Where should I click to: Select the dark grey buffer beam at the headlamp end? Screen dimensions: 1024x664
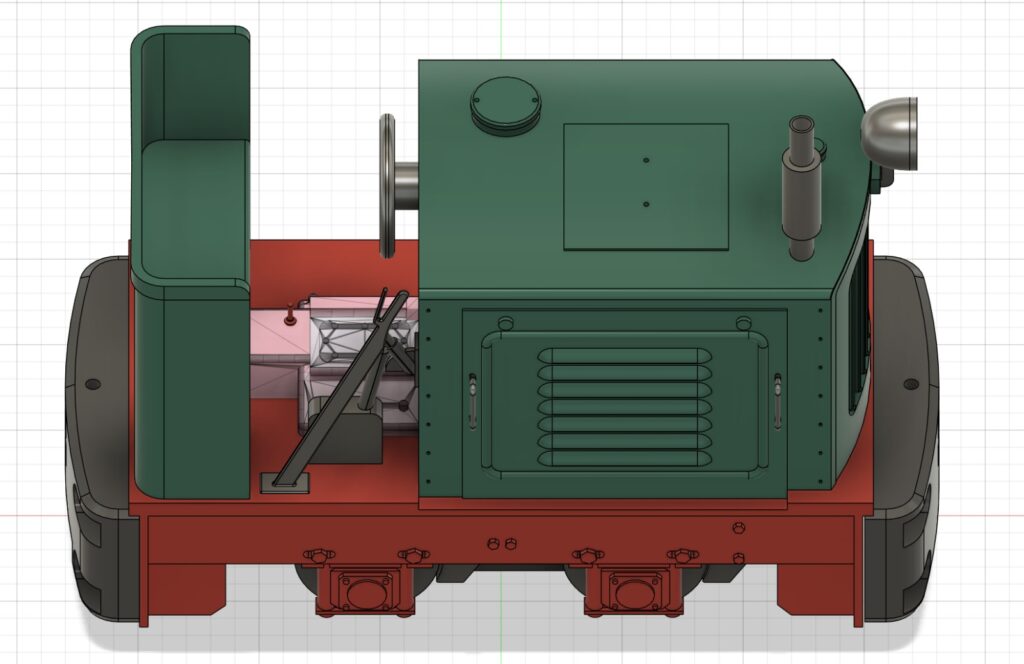902,437
